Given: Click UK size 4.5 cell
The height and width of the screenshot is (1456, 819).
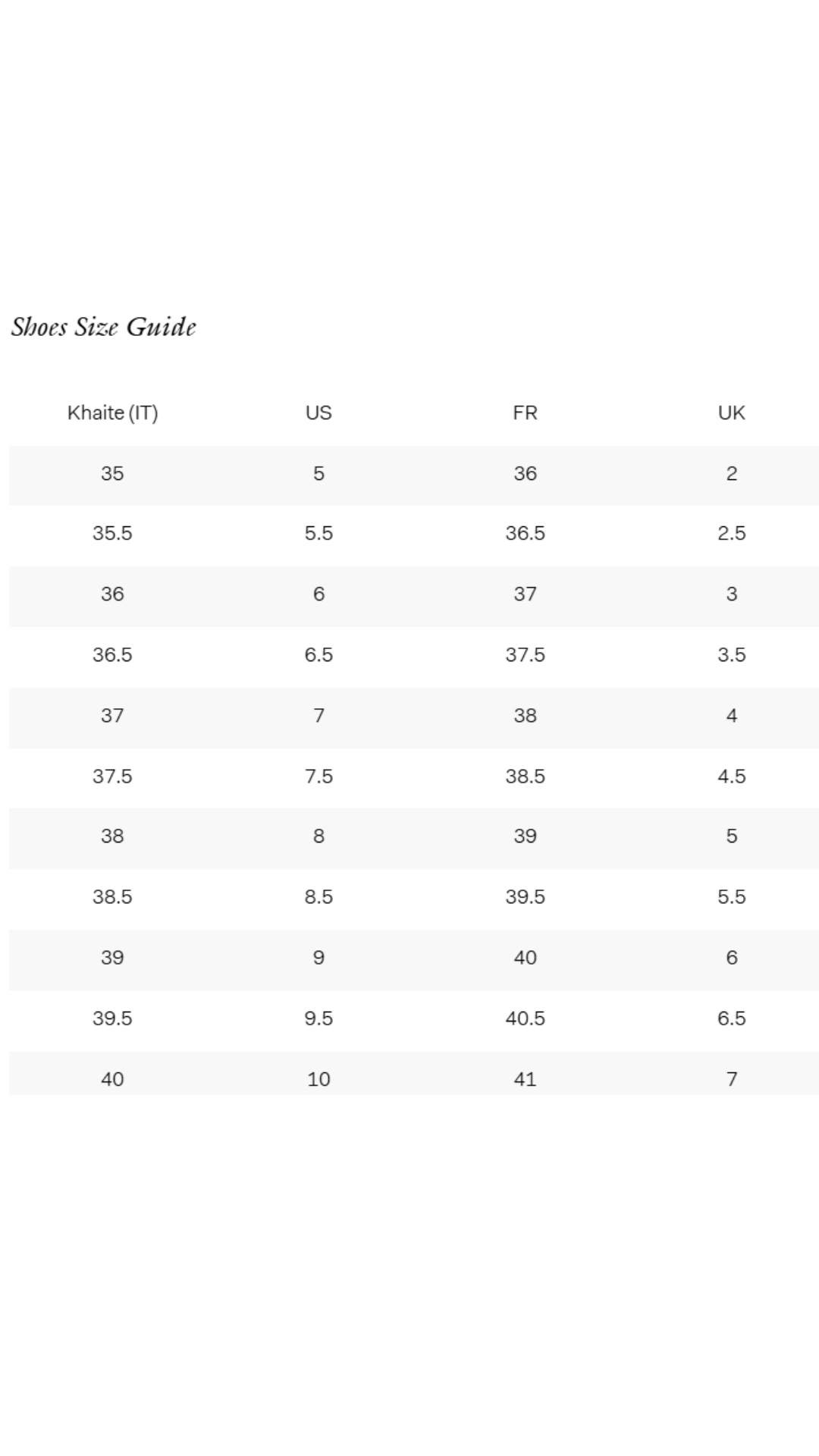Looking at the screenshot, I should click(x=731, y=776).
